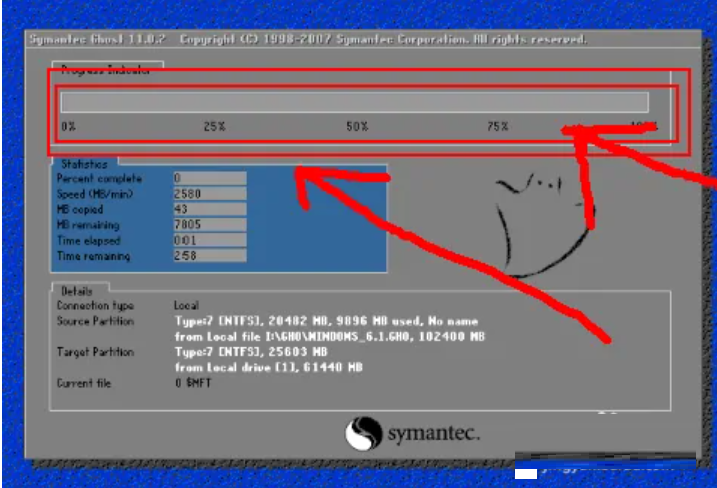Select the Time remaining value field
The image size is (717, 488).
point(209,257)
